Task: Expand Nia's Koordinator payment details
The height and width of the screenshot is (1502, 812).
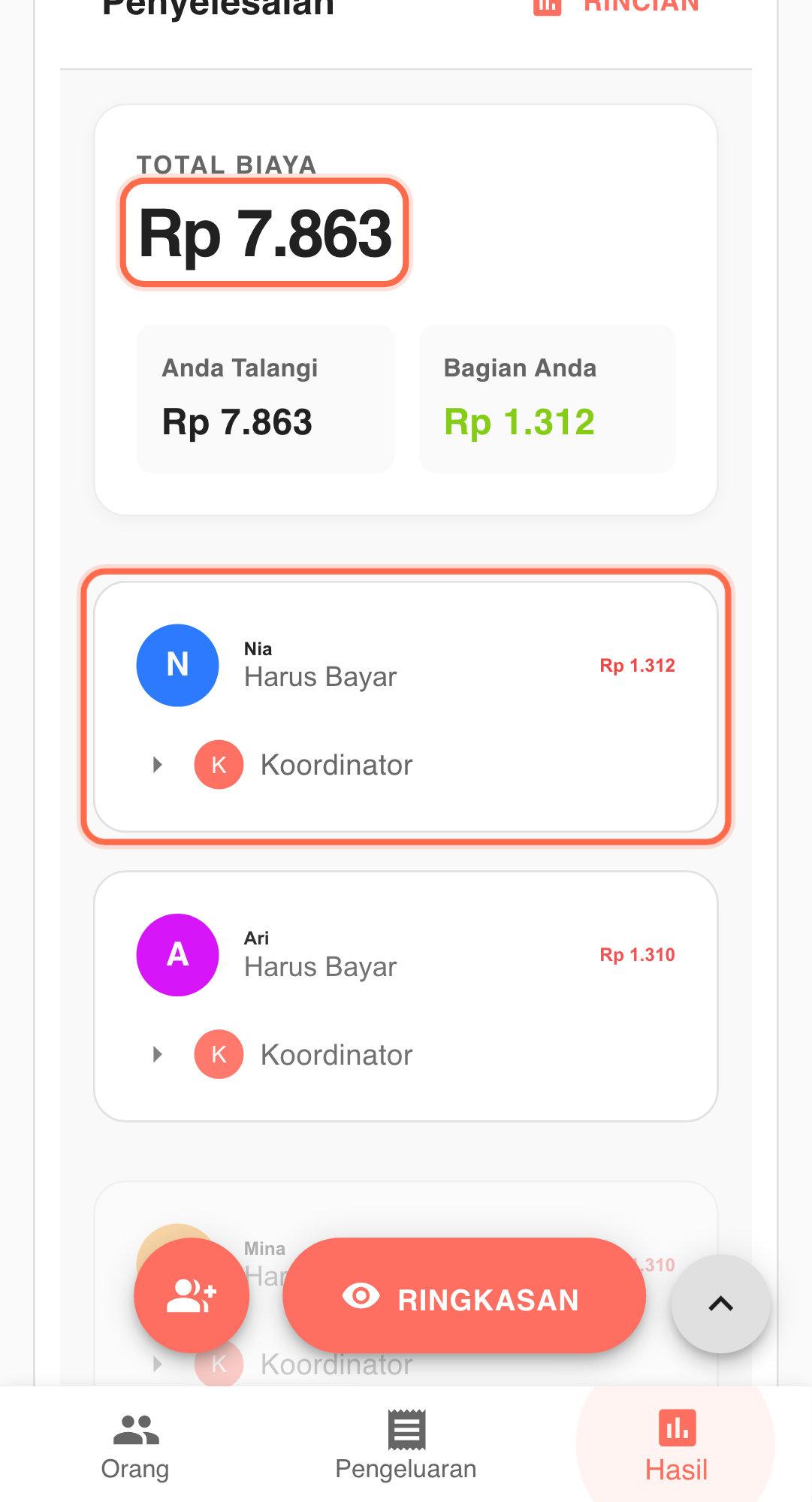Action: 158,765
